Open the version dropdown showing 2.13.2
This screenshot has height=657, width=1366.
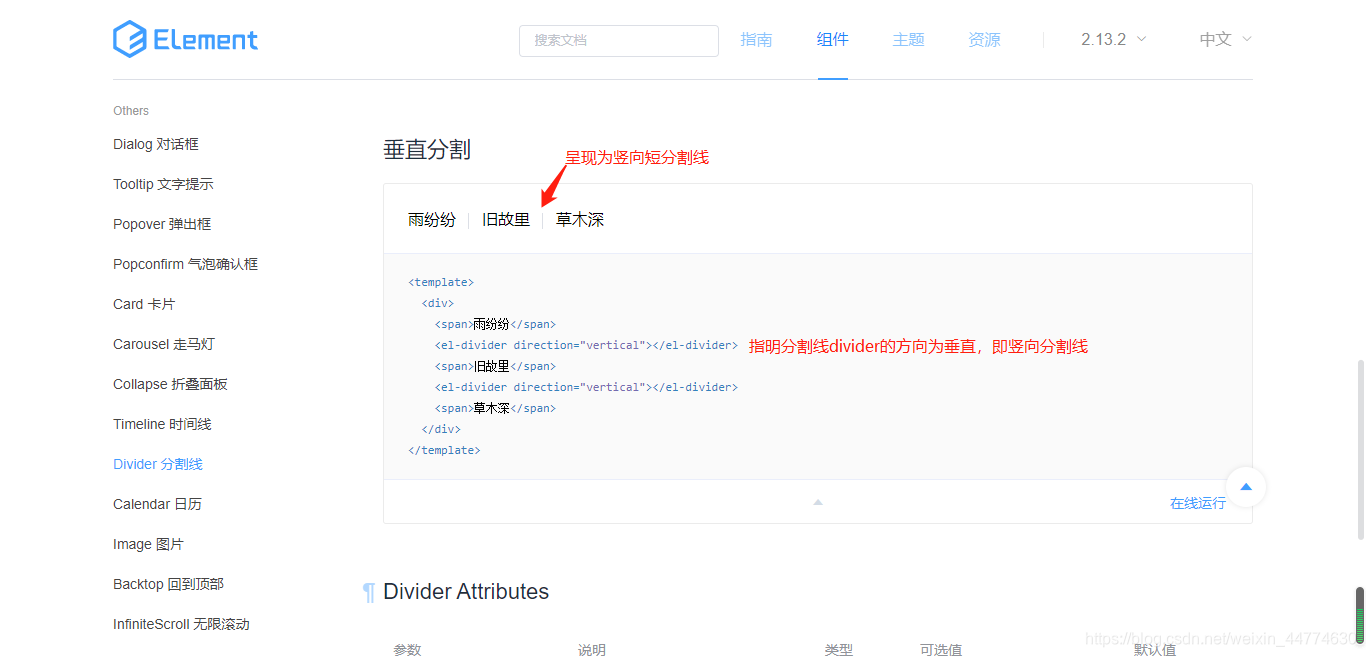coord(1113,39)
